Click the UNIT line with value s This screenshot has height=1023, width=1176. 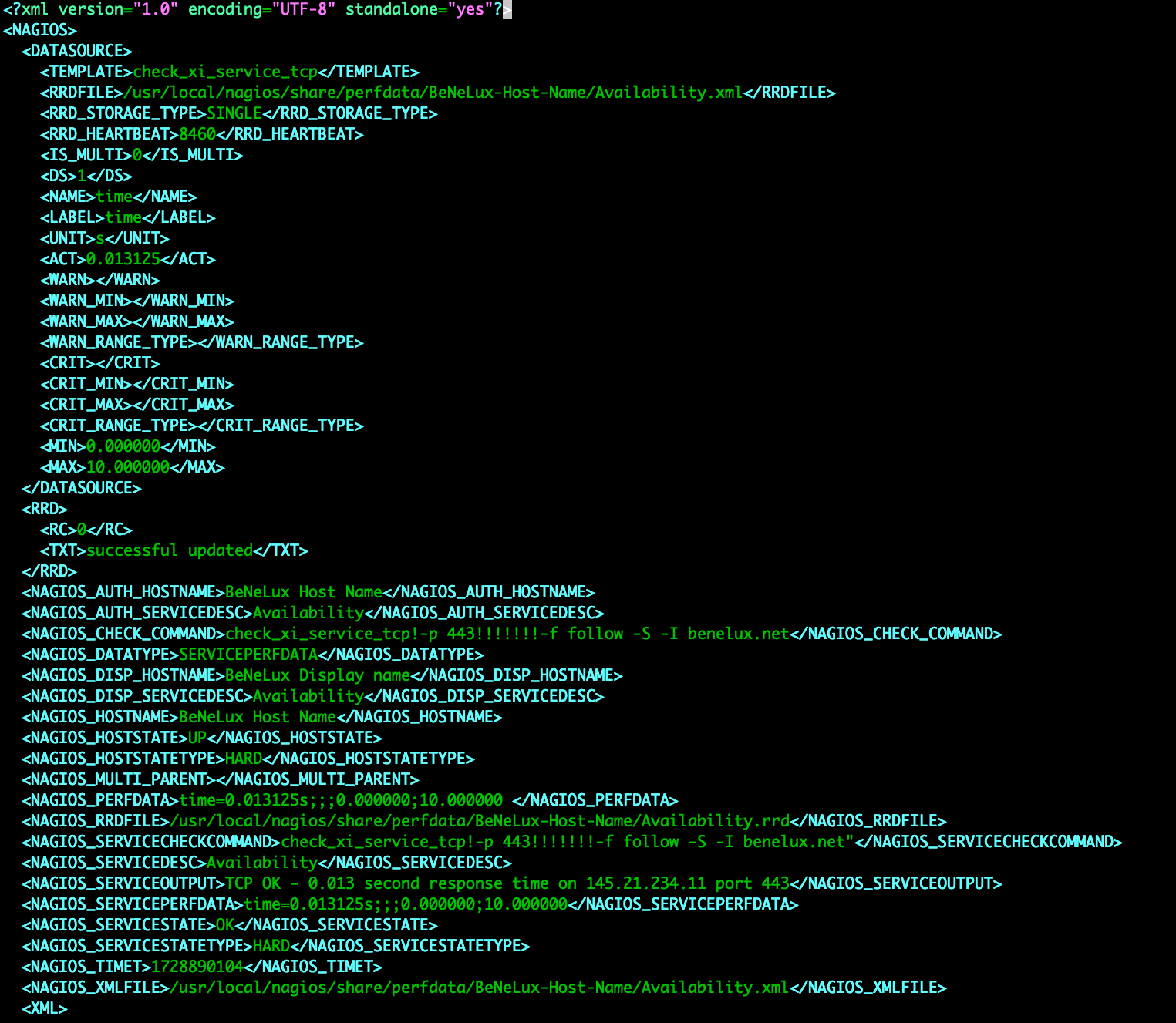pos(105,238)
